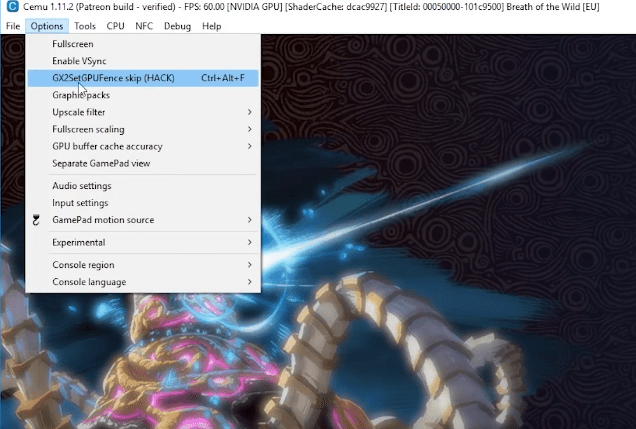Click the Cemu app icon in title bar
The image size is (636, 429).
click(x=9, y=8)
